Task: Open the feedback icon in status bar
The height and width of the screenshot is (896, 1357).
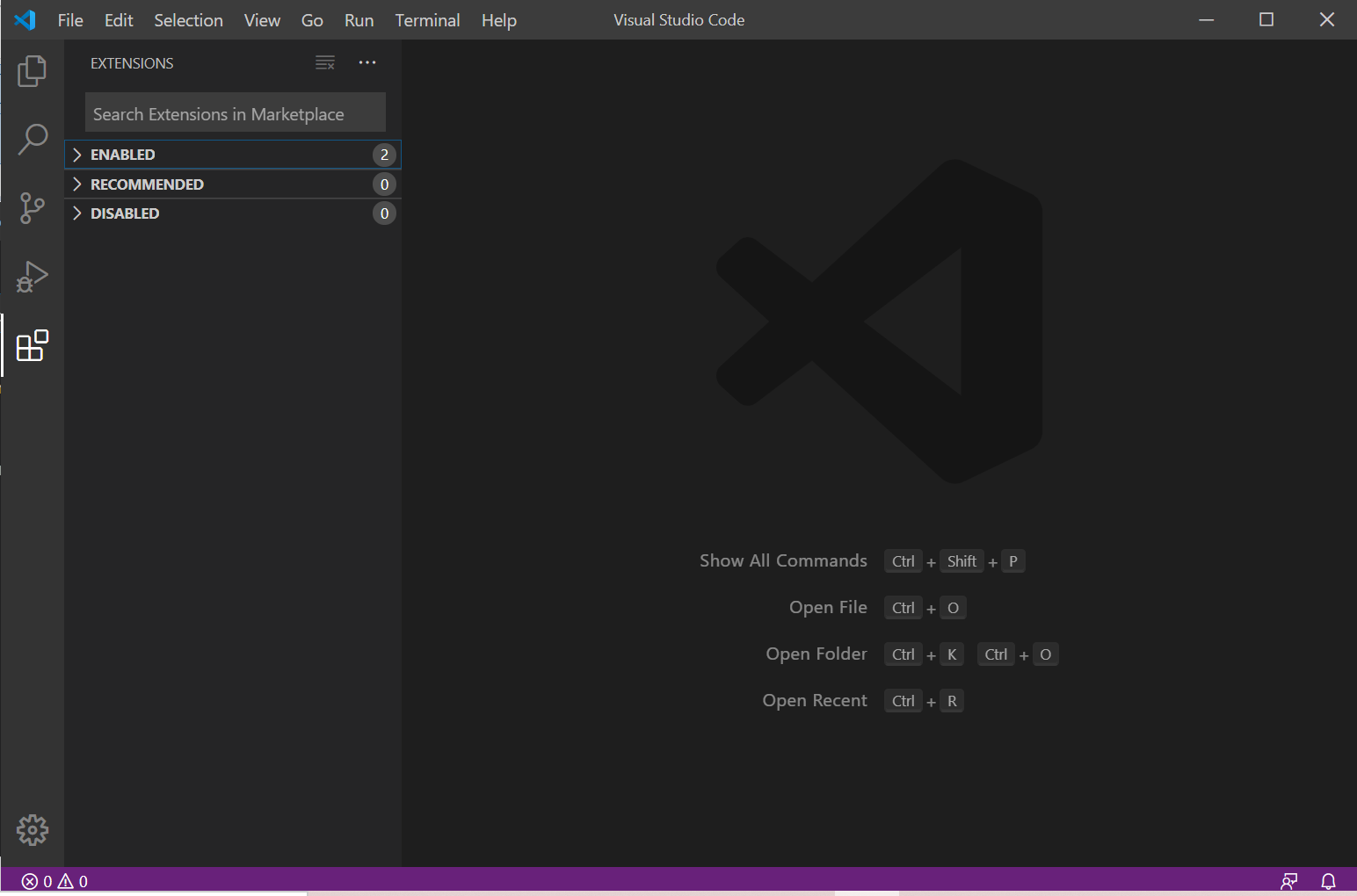Action: [1289, 881]
